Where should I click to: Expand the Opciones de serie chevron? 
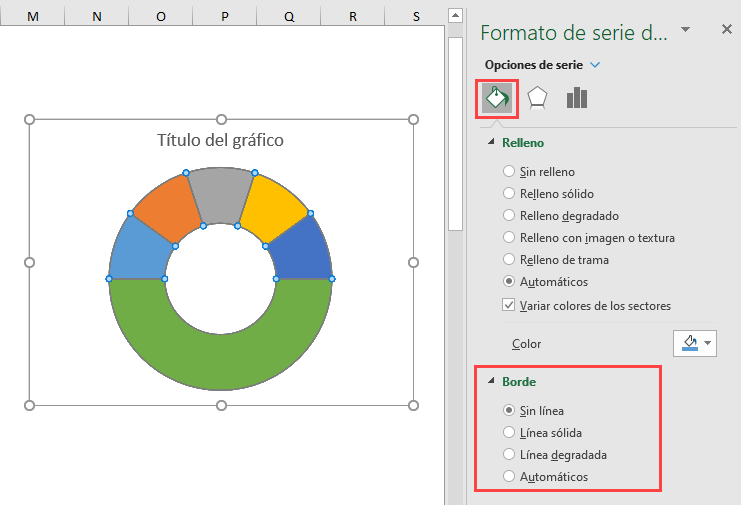[595, 65]
